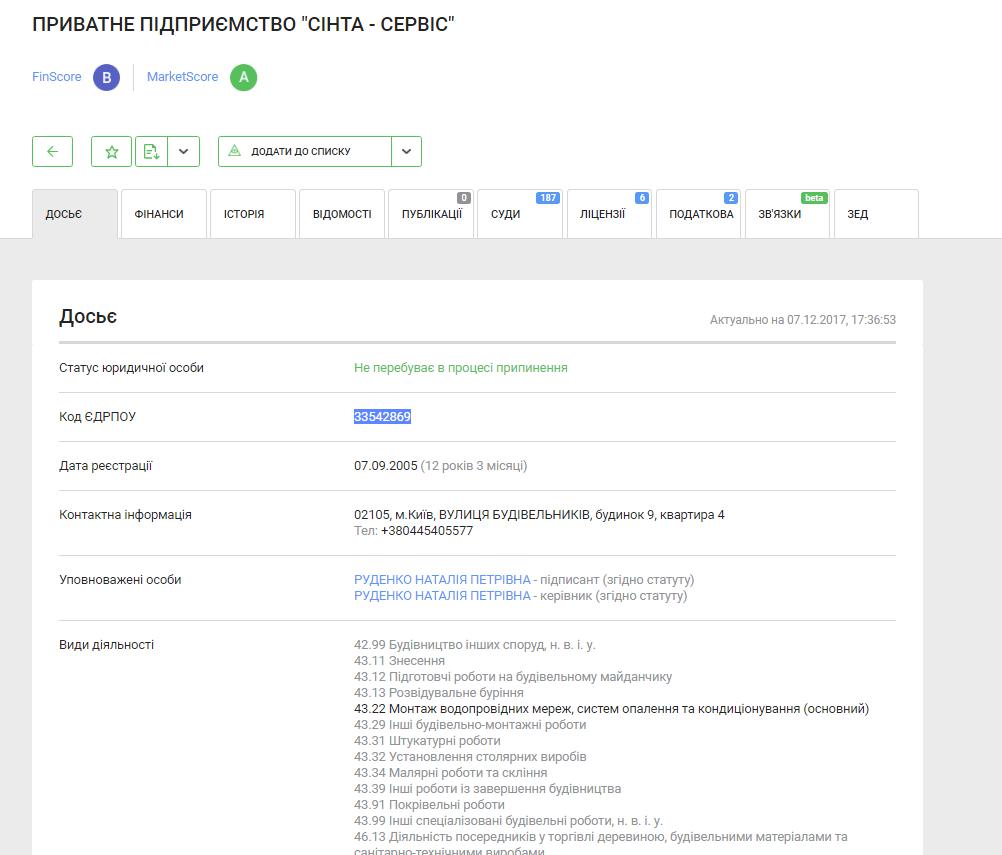Click the back arrow button
Screen dimensions: 1002x855
pos(52,151)
